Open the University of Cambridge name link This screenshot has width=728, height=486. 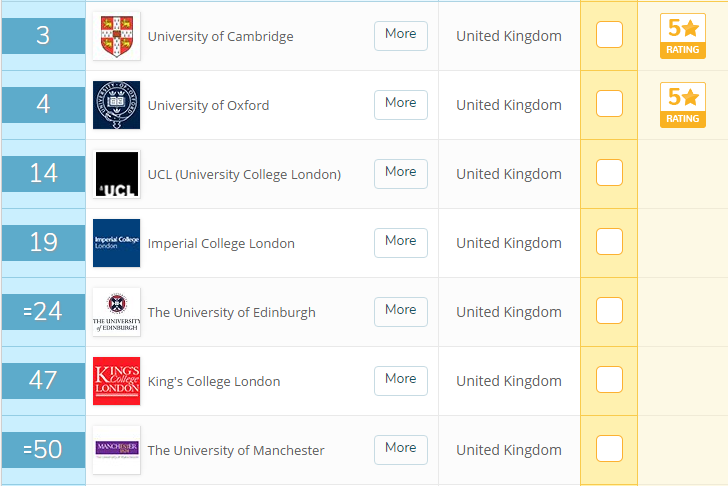pos(220,36)
